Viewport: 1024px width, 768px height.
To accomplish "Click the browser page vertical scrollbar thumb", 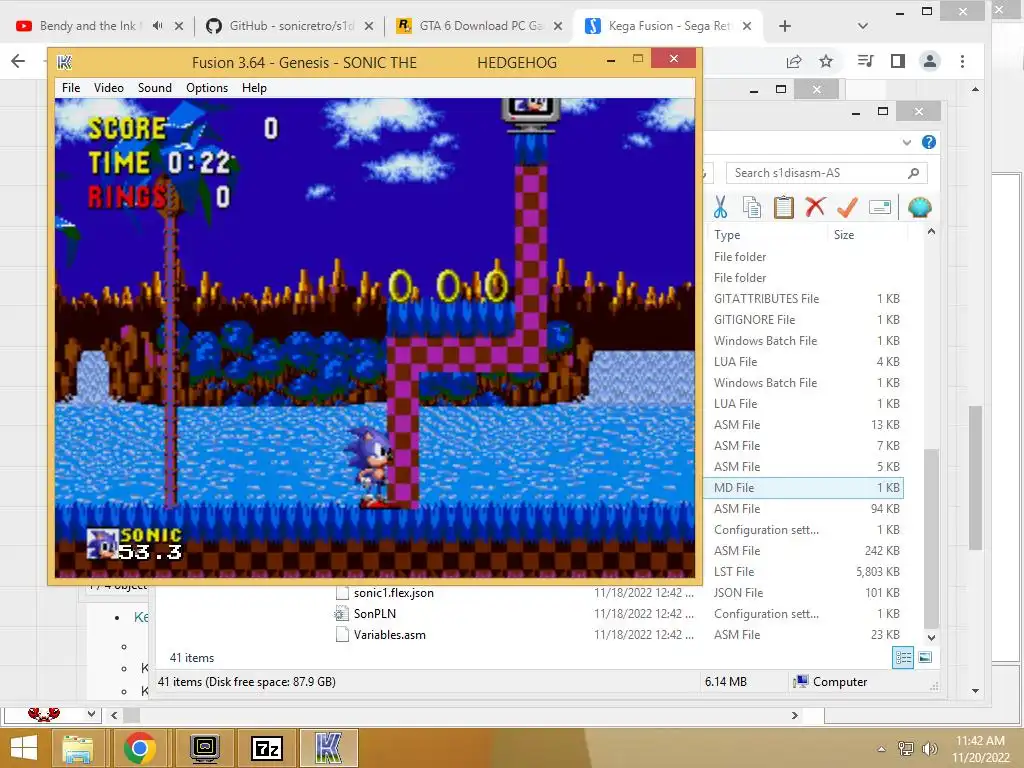I will point(976,478).
